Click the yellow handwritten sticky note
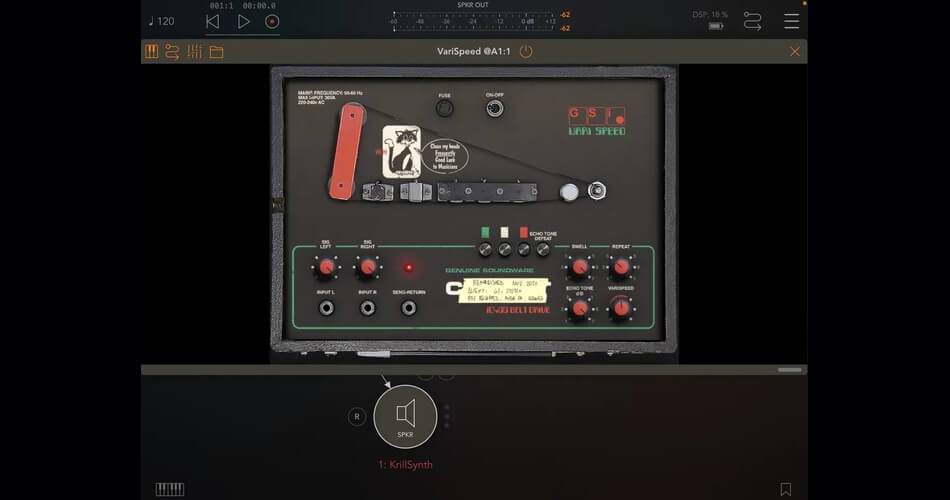The height and width of the screenshot is (500, 950). [504, 290]
